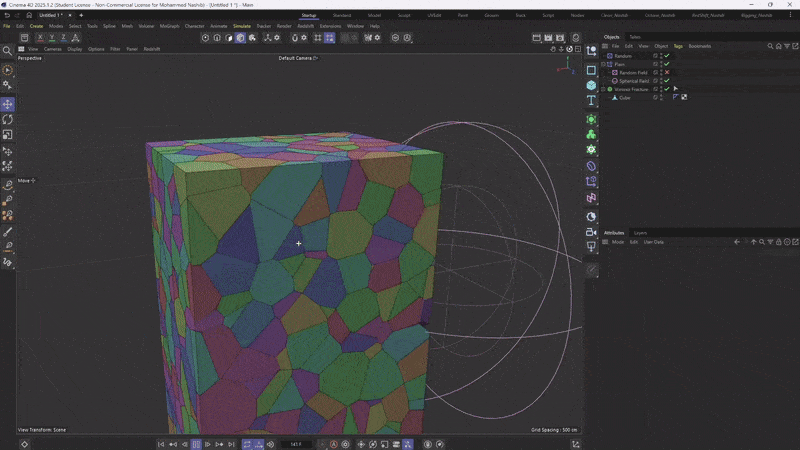Toggle the magnet Snap icon
The width and height of the screenshot is (800, 450).
point(294,38)
